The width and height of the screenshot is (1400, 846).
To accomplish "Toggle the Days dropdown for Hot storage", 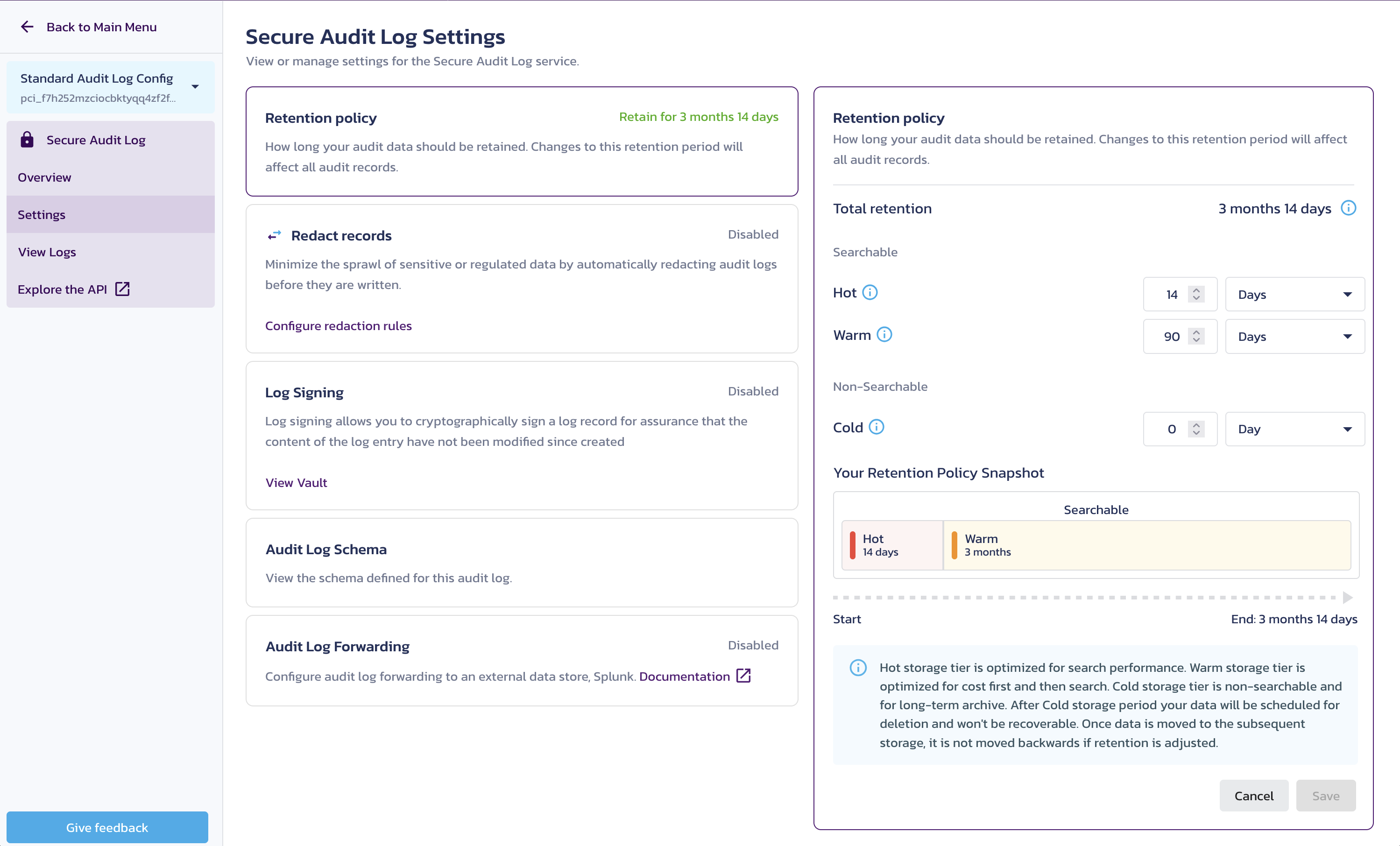I will coord(1294,293).
